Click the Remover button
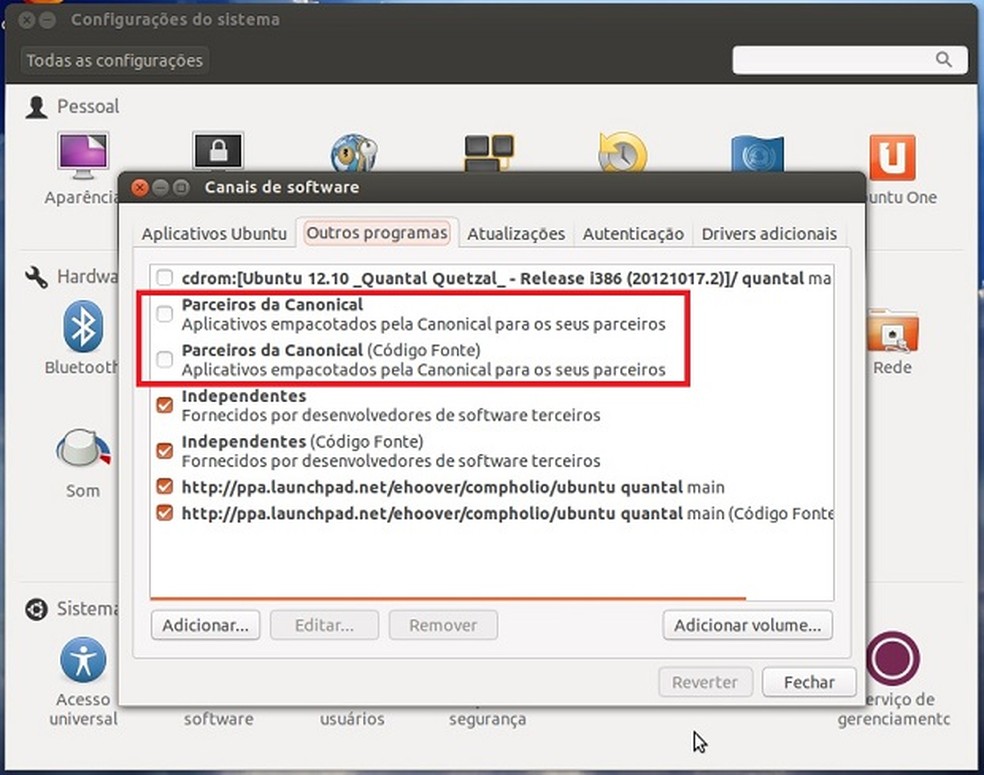984x775 pixels. (x=443, y=625)
